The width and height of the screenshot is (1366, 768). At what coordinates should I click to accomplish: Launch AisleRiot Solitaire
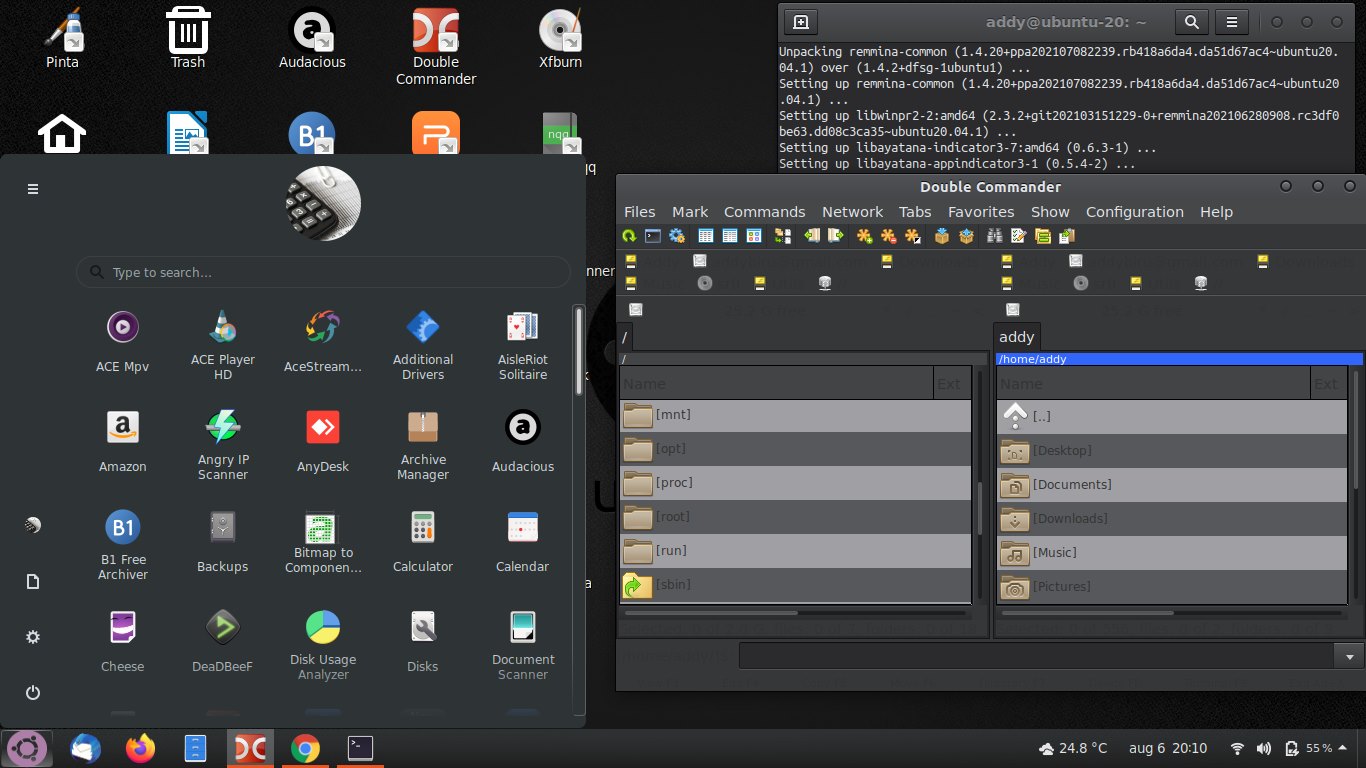point(523,344)
